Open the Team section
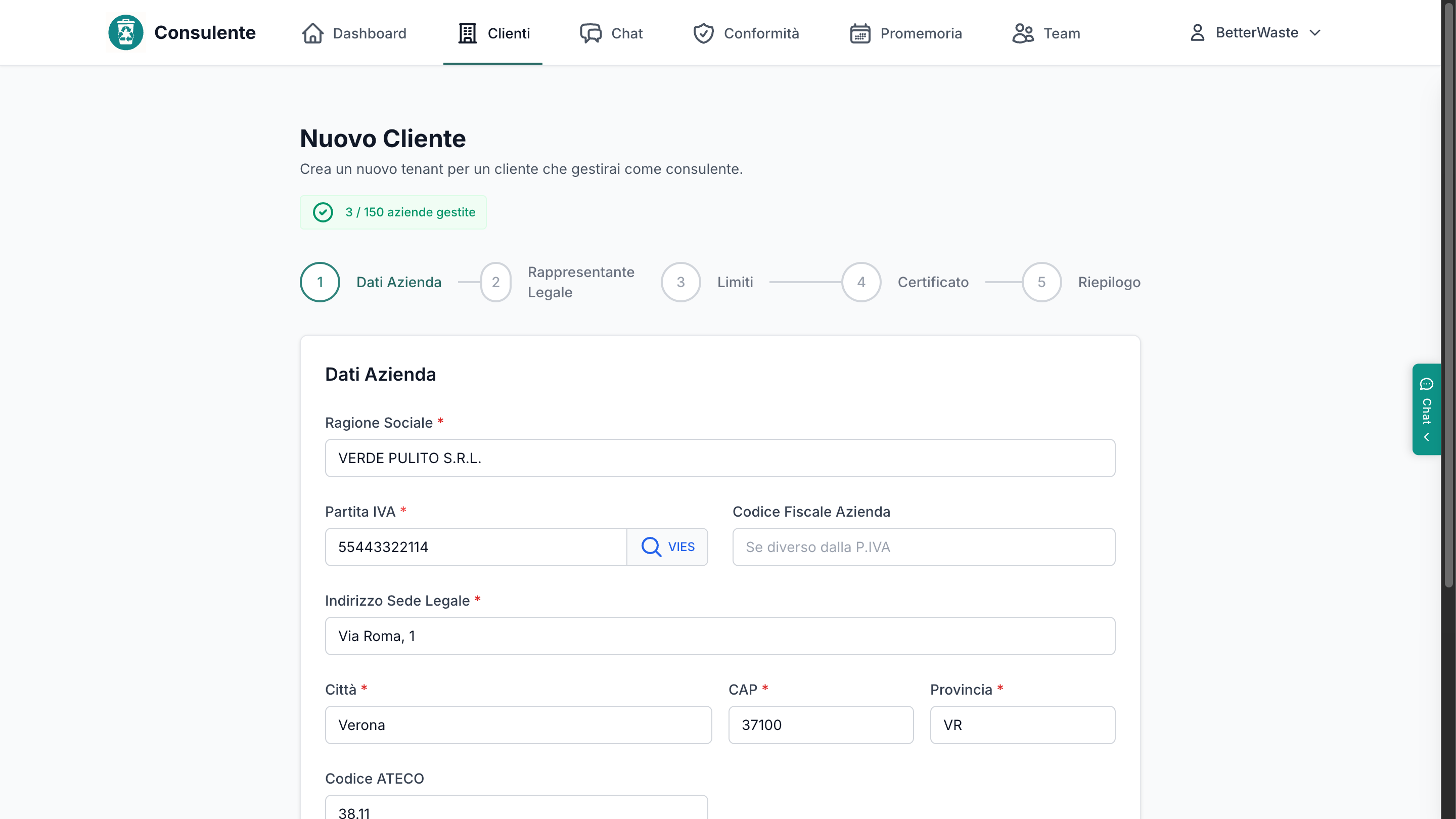The height and width of the screenshot is (819, 1456). (x=1046, y=33)
